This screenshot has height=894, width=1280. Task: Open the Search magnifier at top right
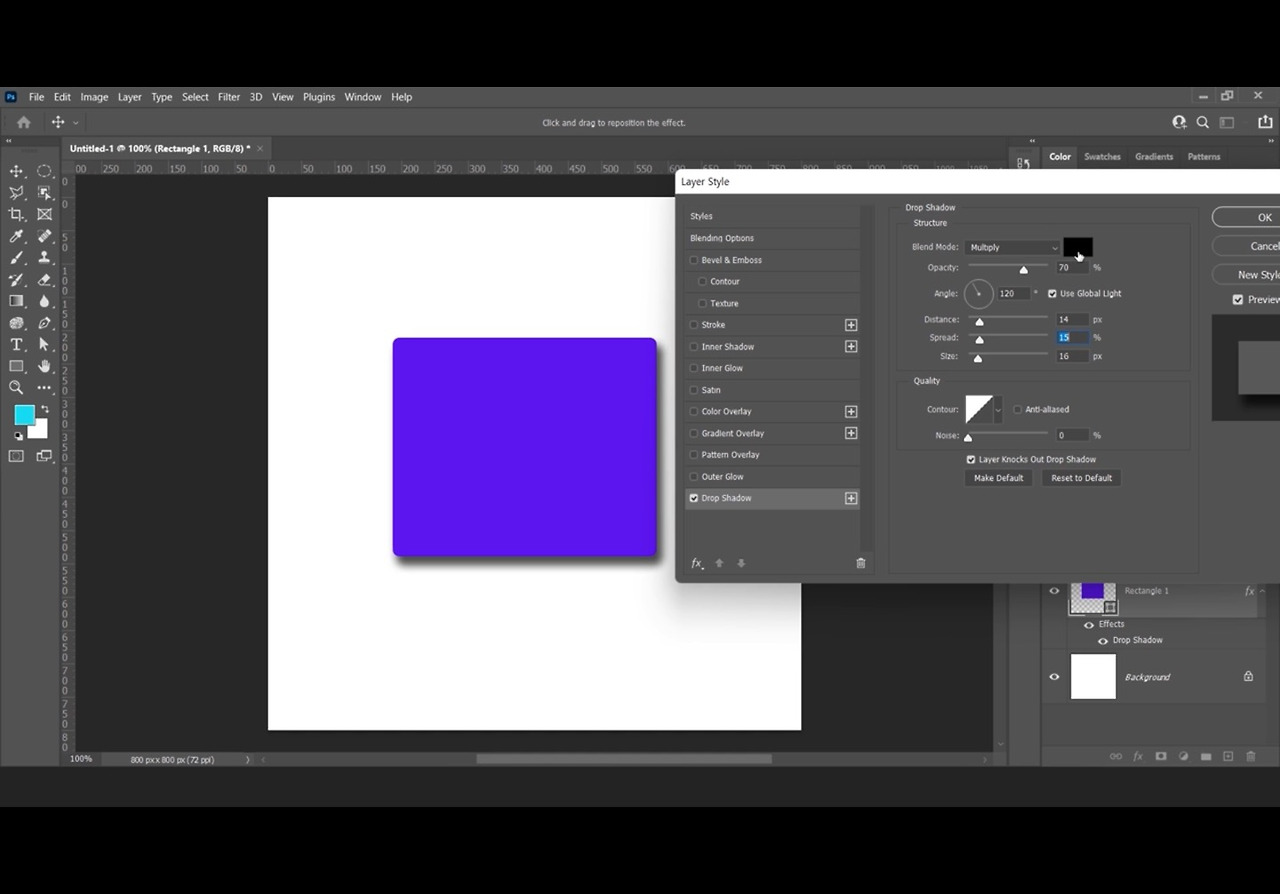[1203, 122]
